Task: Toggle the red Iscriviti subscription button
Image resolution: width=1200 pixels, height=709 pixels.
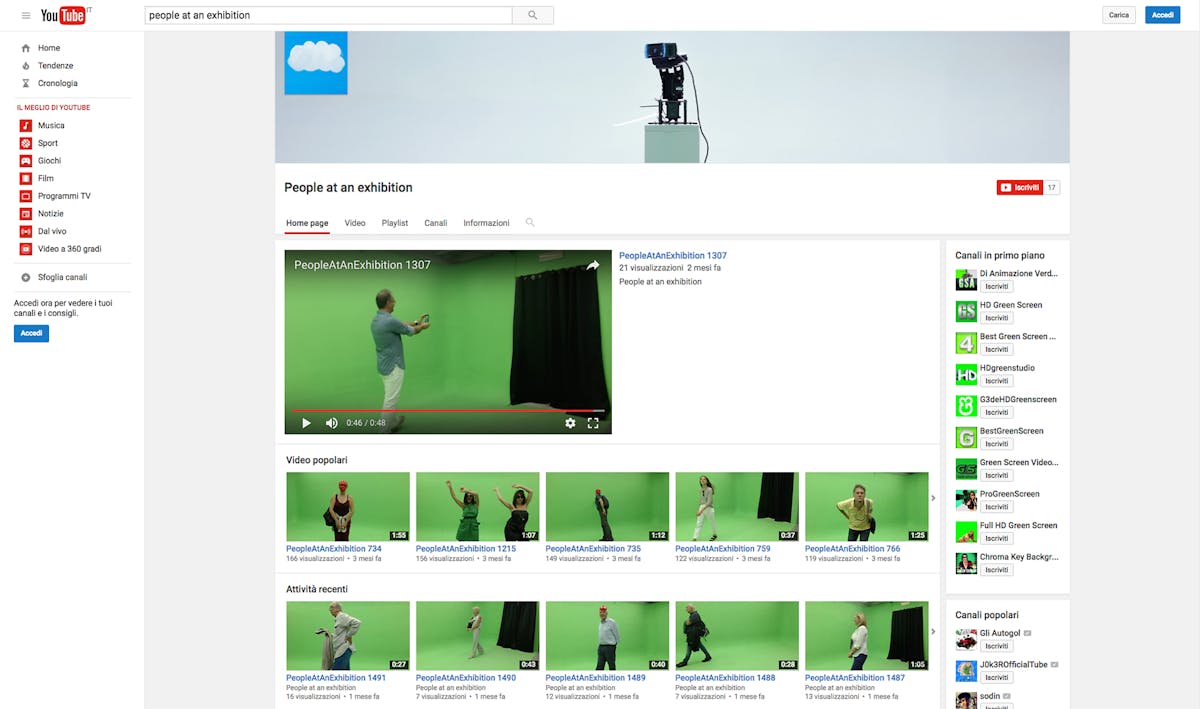Action: click(1019, 187)
